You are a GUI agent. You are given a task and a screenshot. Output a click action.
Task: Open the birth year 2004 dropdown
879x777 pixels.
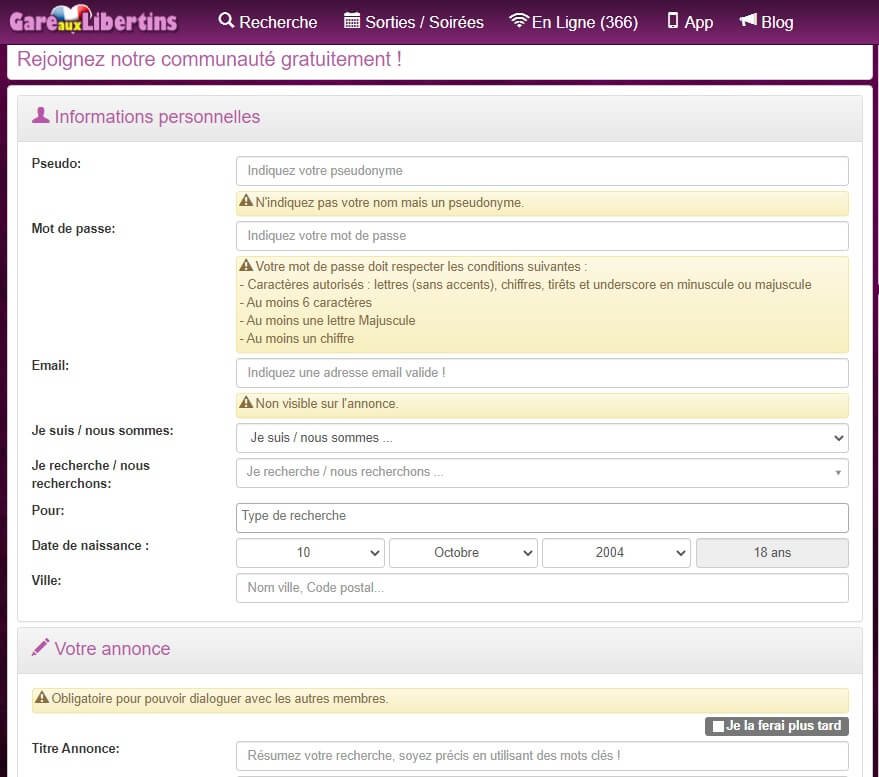[x=616, y=552]
